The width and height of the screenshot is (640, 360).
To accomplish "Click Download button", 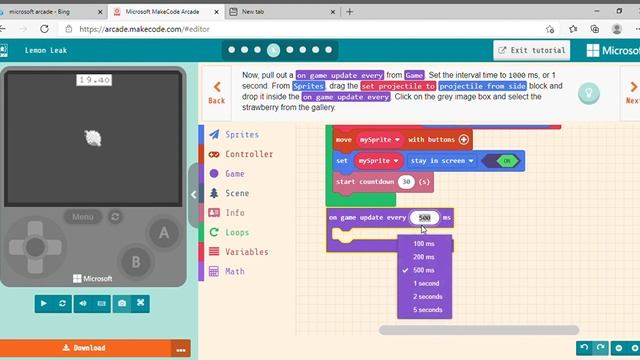I will (x=85, y=348).
